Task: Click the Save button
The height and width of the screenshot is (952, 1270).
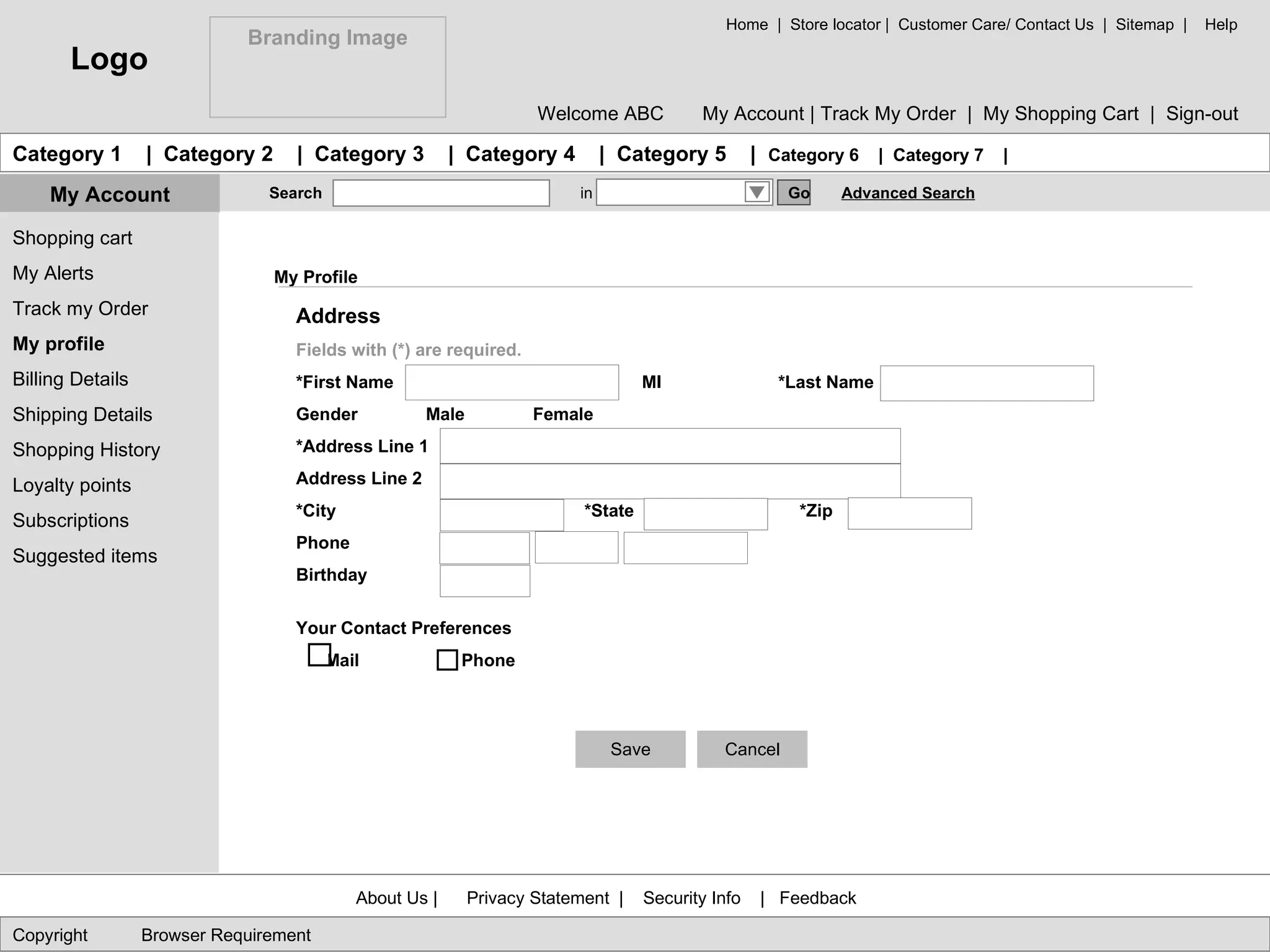Action: [x=631, y=749]
